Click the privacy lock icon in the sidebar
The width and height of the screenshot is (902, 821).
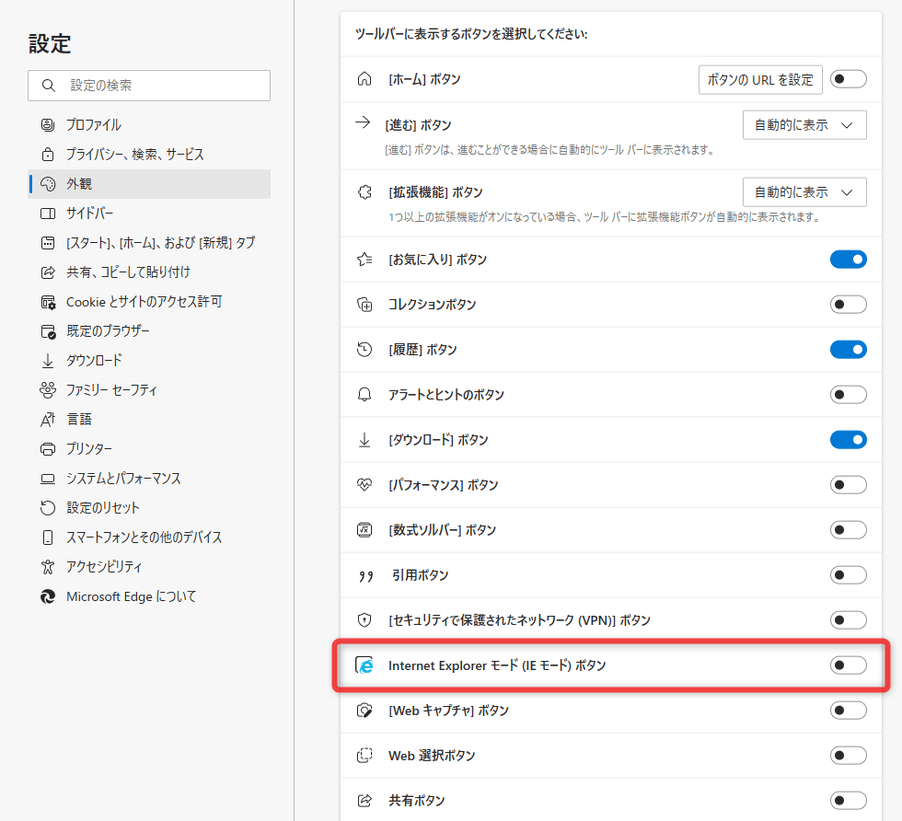tap(48, 154)
